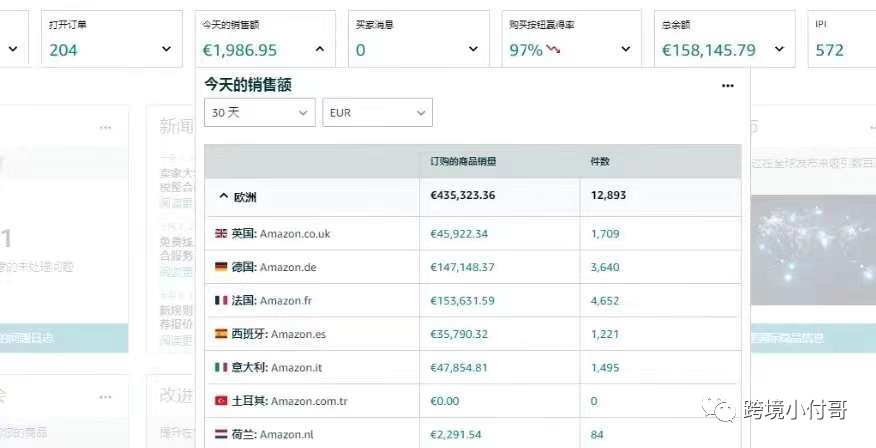Open the EUR currency dropdown
The height and width of the screenshot is (448, 876).
click(378, 112)
